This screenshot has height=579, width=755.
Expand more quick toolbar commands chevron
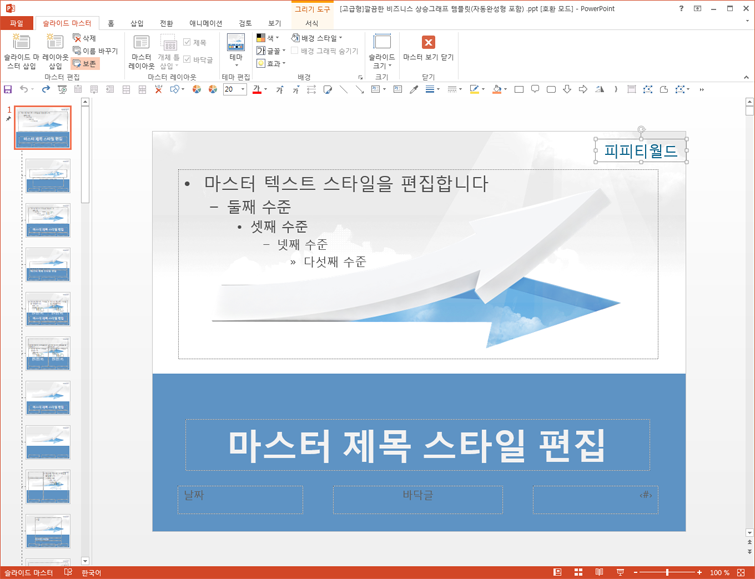(x=702, y=90)
